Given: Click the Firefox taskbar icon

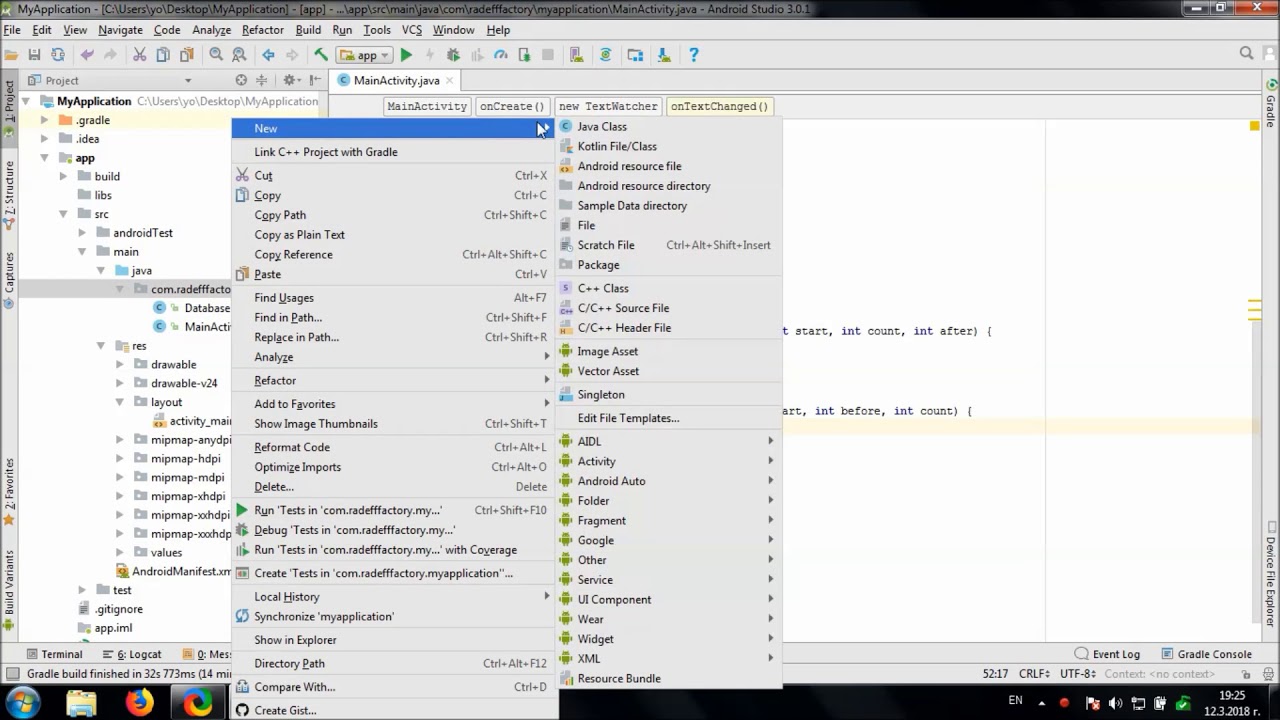Looking at the screenshot, I should (139, 702).
